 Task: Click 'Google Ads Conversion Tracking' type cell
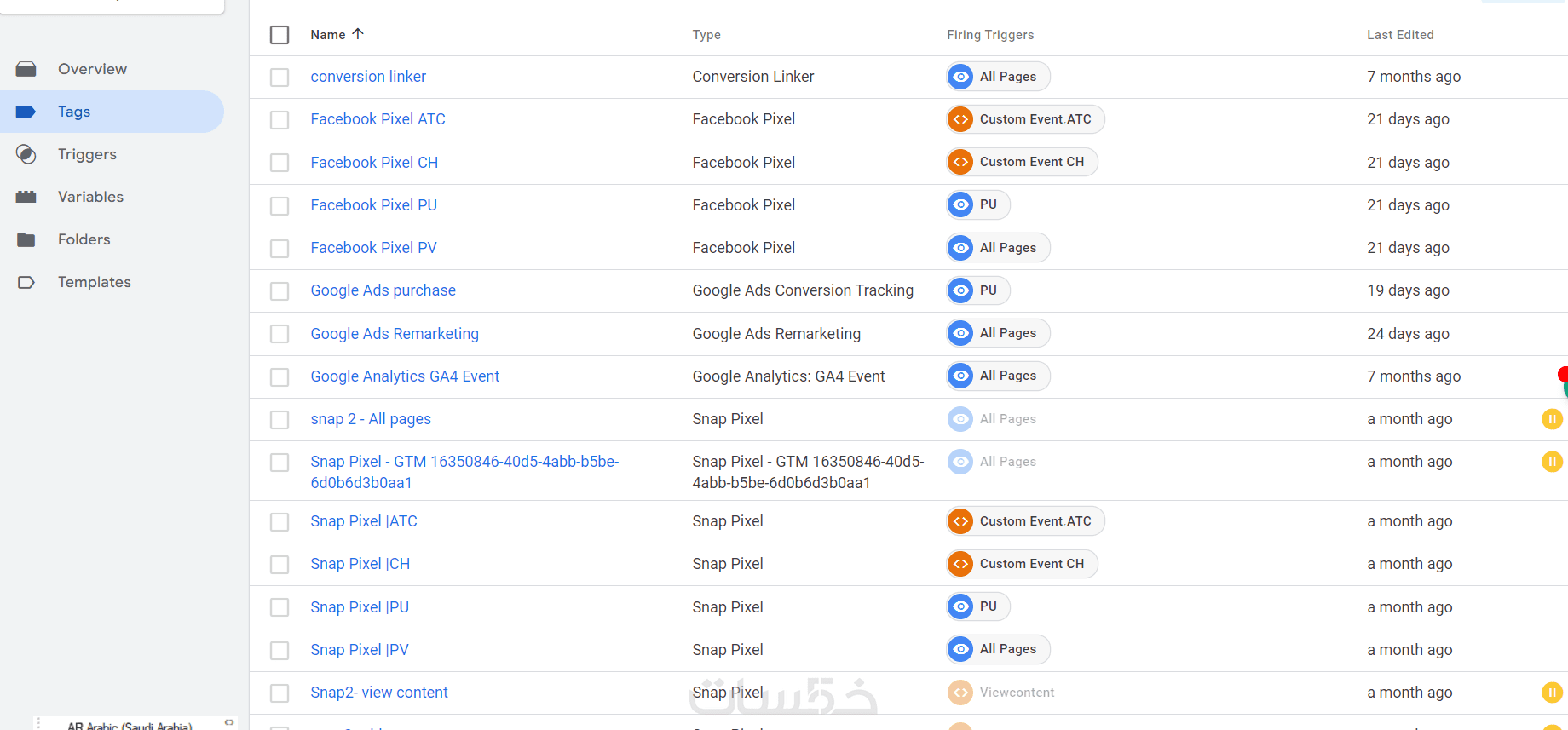click(803, 290)
